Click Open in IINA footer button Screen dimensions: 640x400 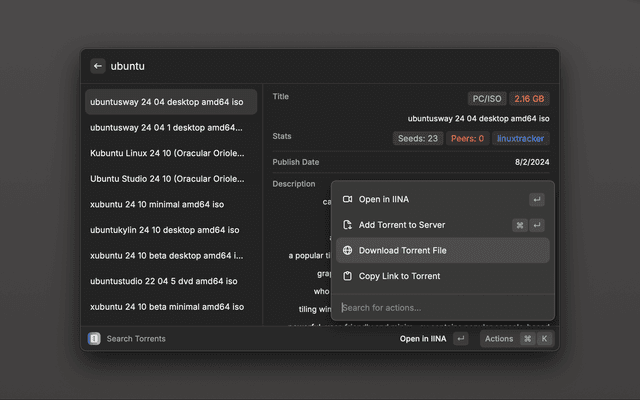[423, 339]
